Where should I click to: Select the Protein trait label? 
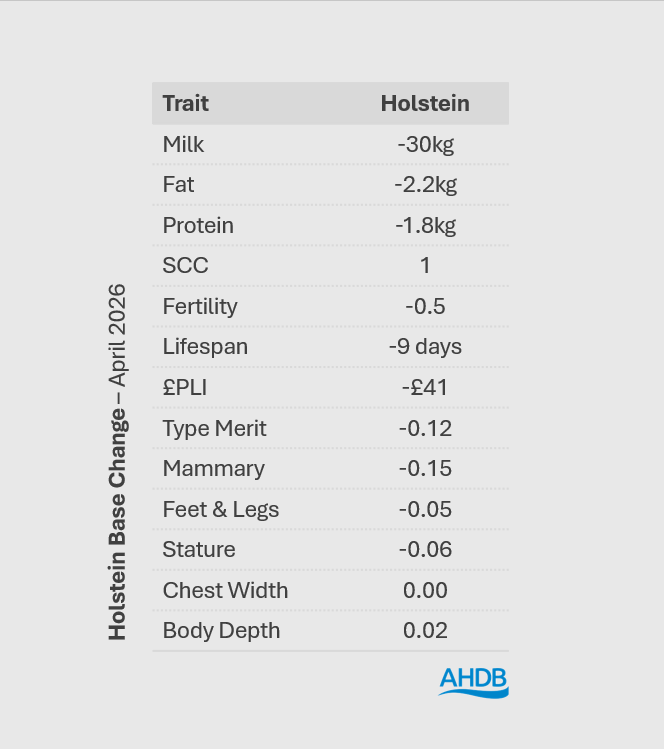(x=198, y=225)
